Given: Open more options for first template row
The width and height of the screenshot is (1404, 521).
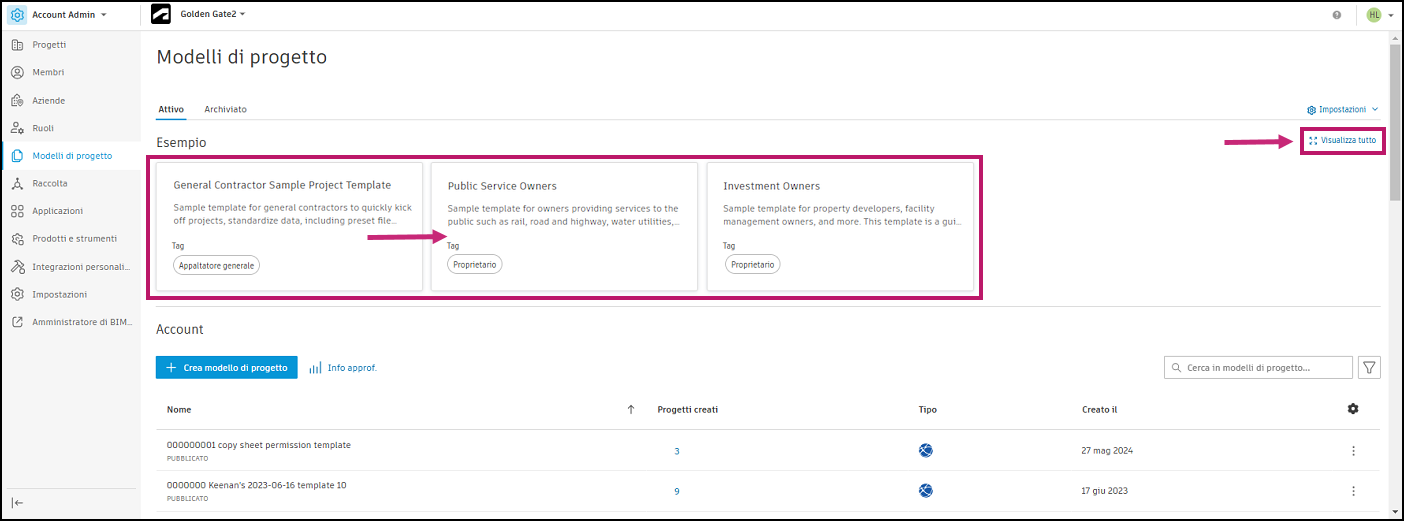Looking at the screenshot, I should coord(1353,451).
